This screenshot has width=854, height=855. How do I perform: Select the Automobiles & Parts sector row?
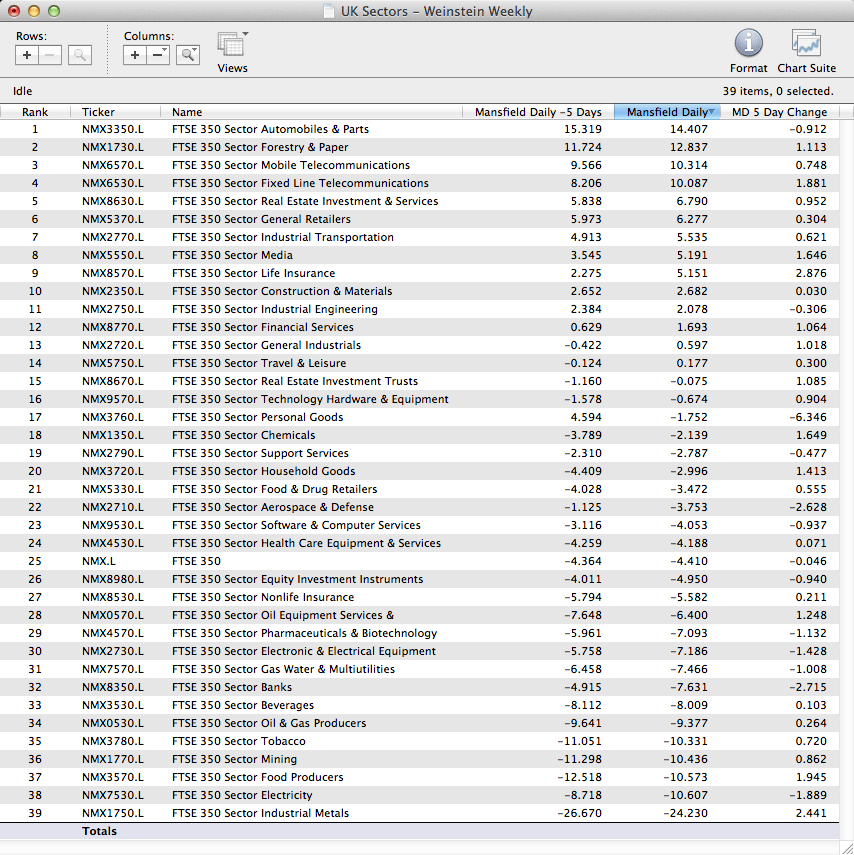pyautogui.click(x=270, y=129)
